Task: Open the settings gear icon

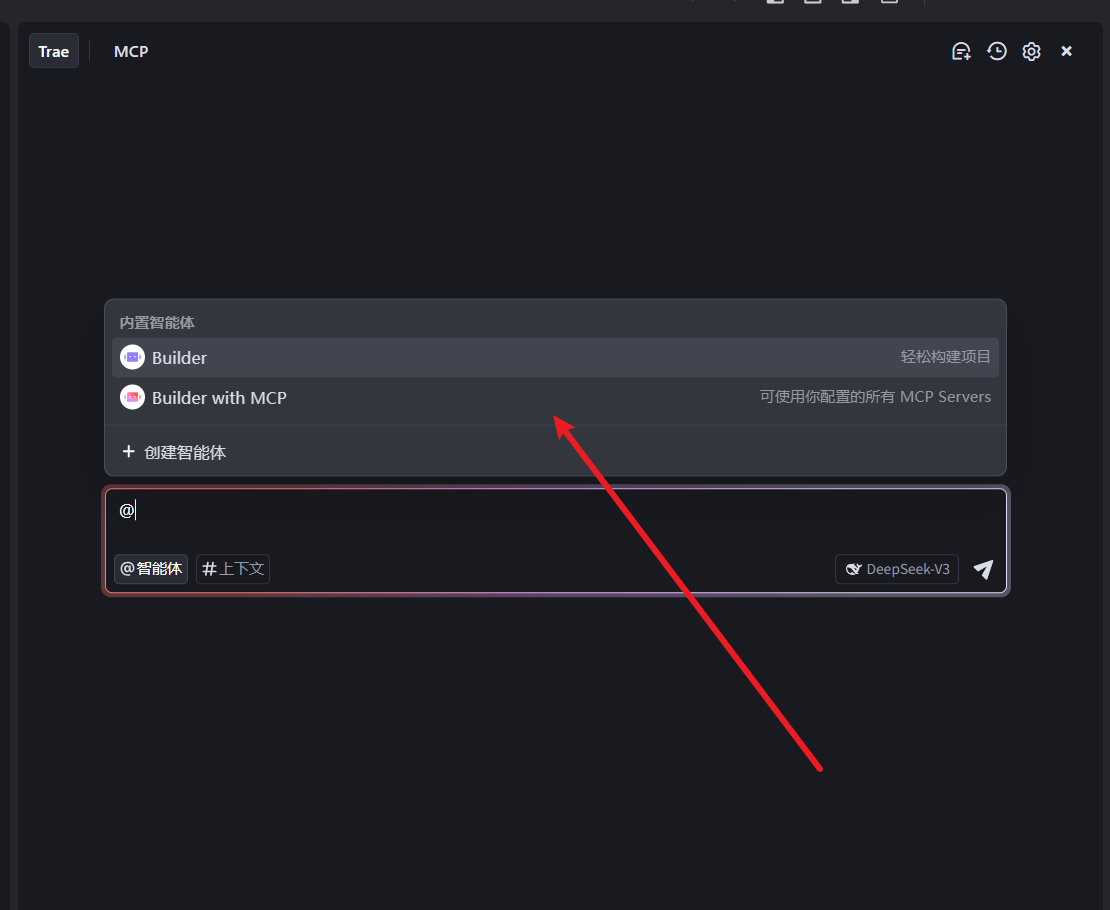Action: pyautogui.click(x=1031, y=51)
